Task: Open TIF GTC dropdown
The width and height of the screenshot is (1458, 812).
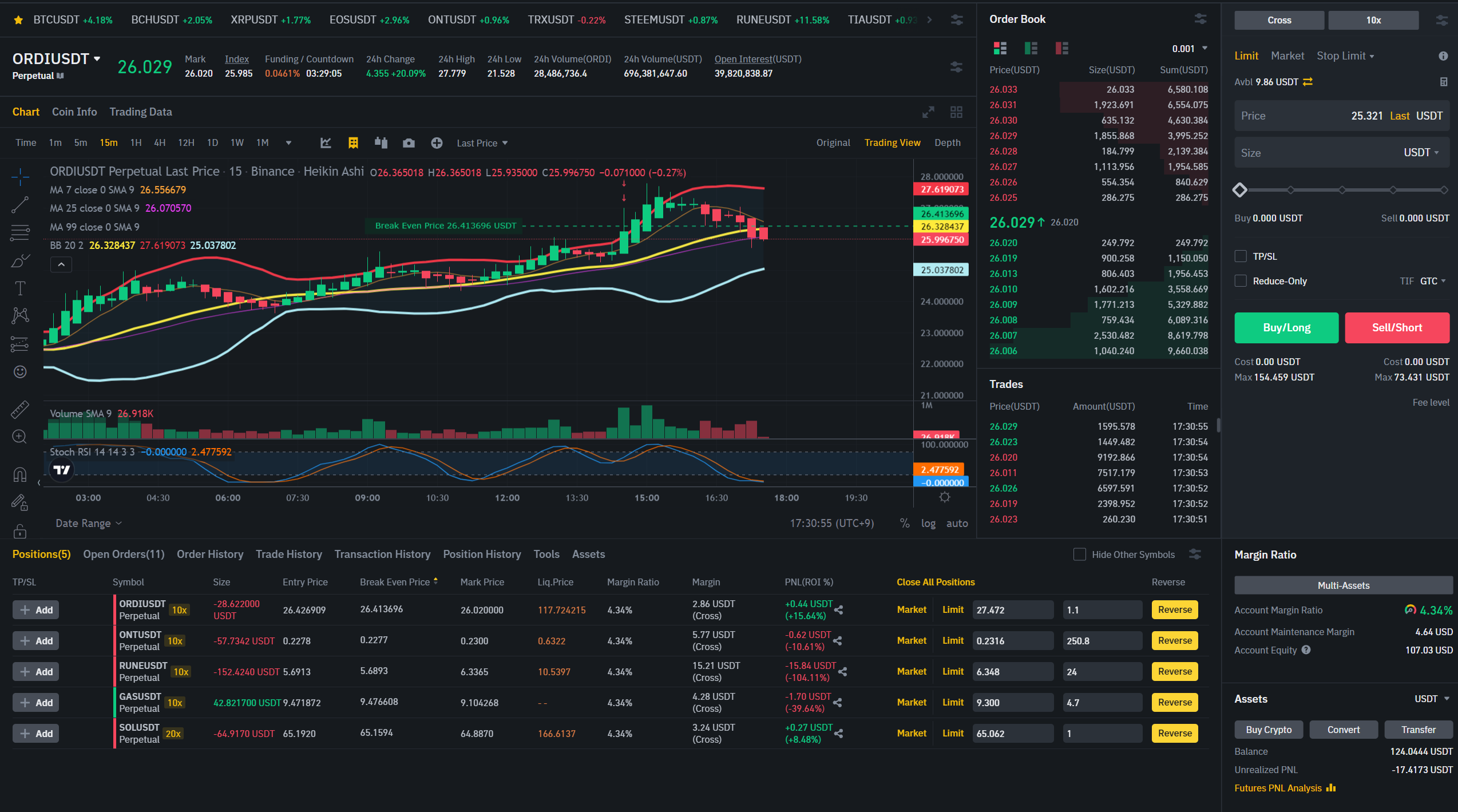Action: pos(1432,281)
